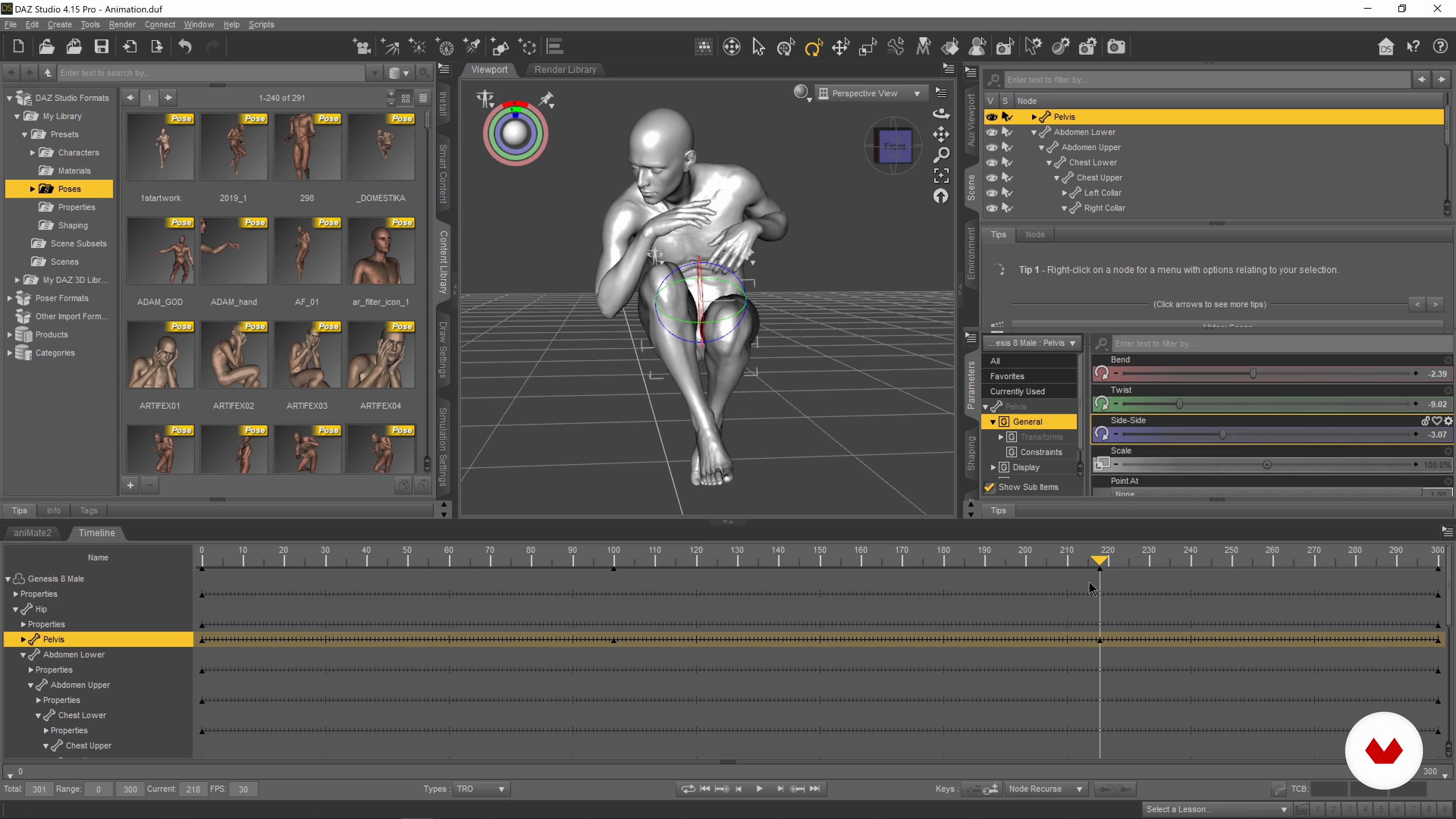Open the Select a Lesson dropdown

coord(1216,810)
